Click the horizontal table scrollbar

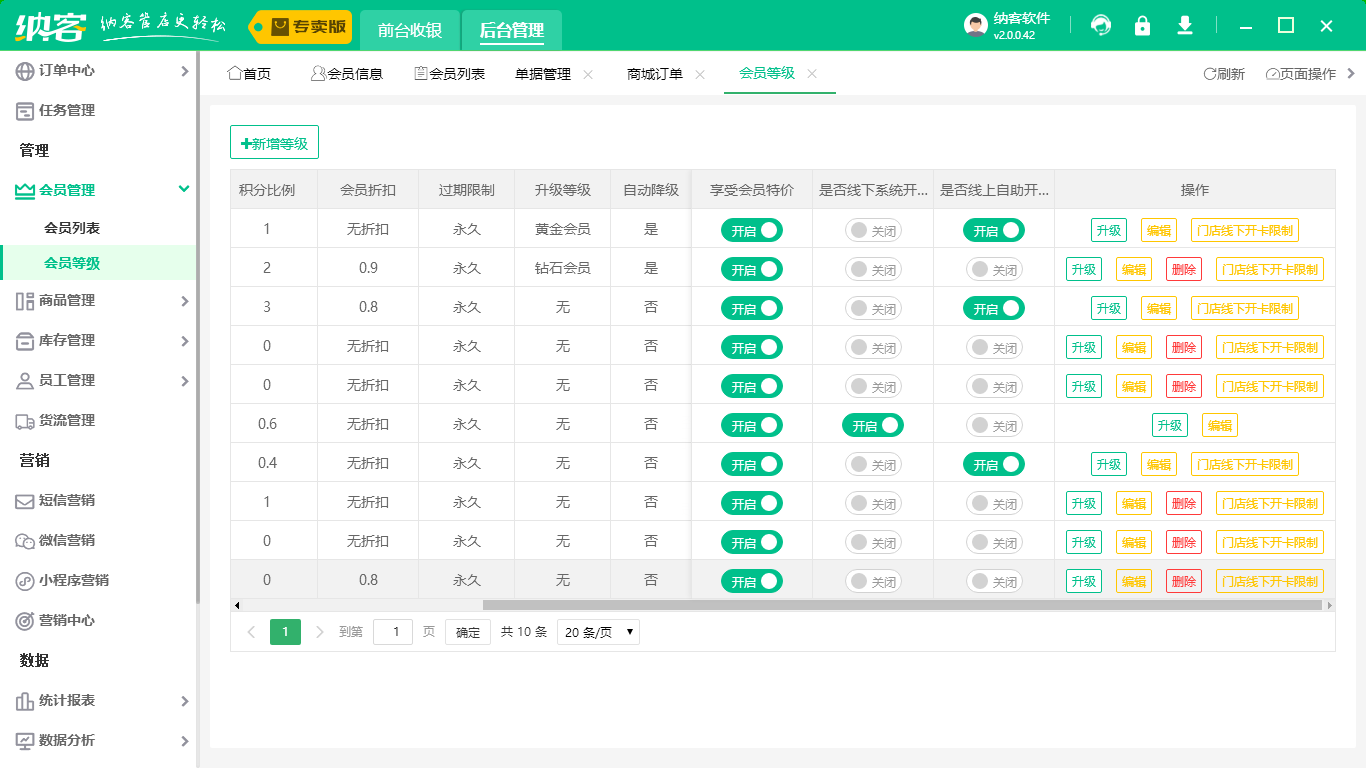tap(900, 605)
